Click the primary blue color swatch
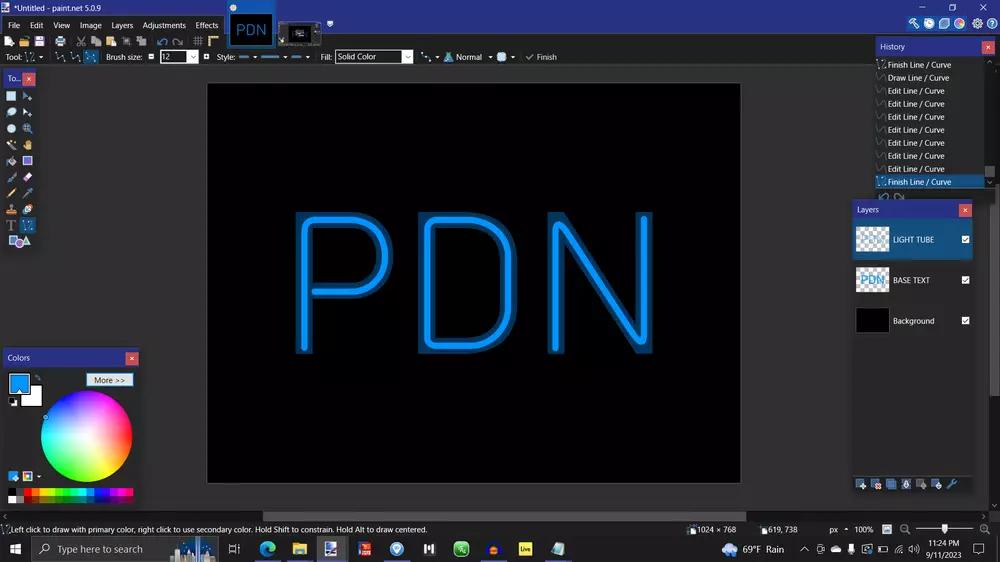Viewport: 1000px width, 562px height. pos(19,383)
